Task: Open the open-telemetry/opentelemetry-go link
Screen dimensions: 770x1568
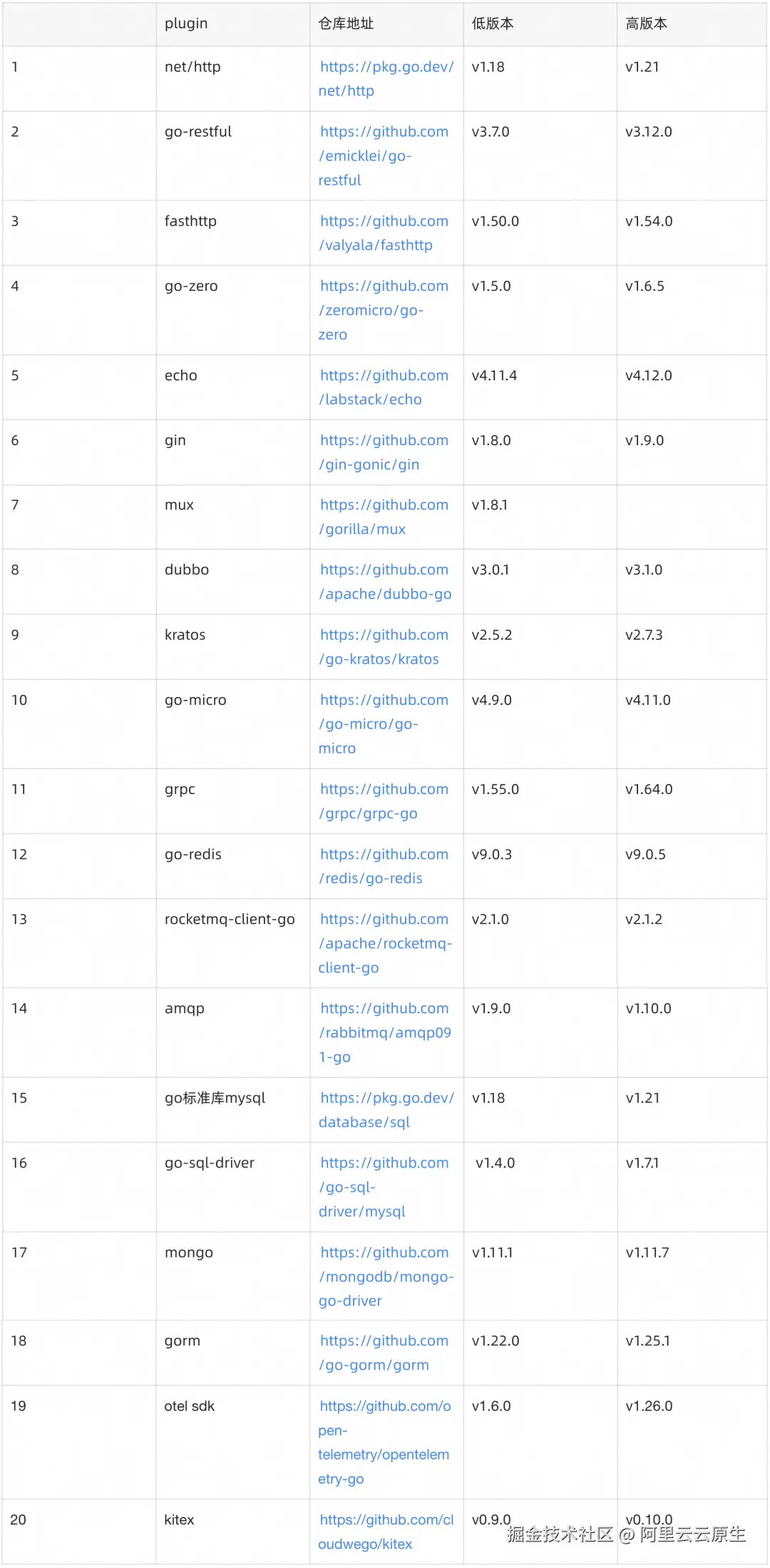Action: click(x=384, y=1442)
